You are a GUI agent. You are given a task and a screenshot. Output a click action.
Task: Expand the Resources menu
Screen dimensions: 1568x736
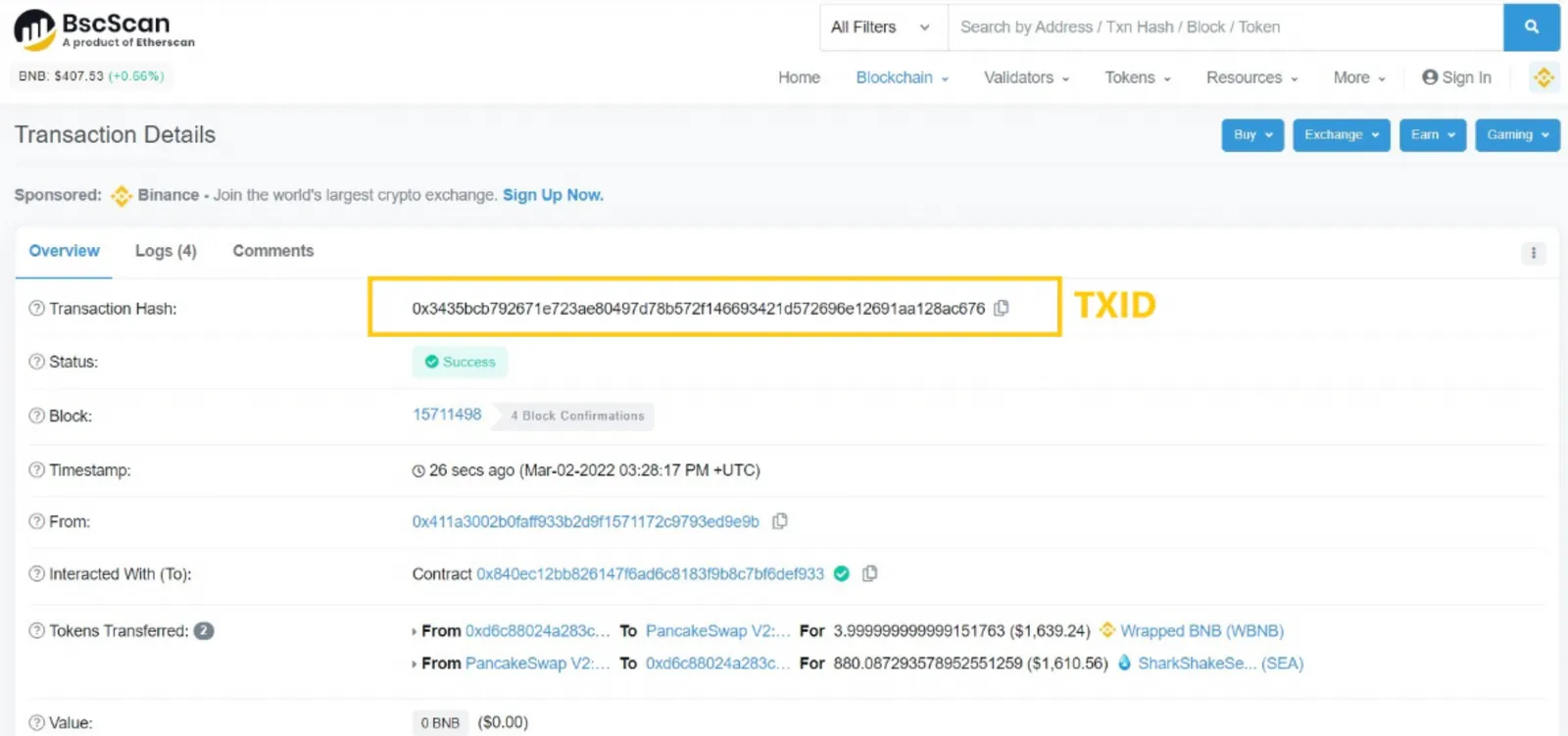pos(1251,77)
